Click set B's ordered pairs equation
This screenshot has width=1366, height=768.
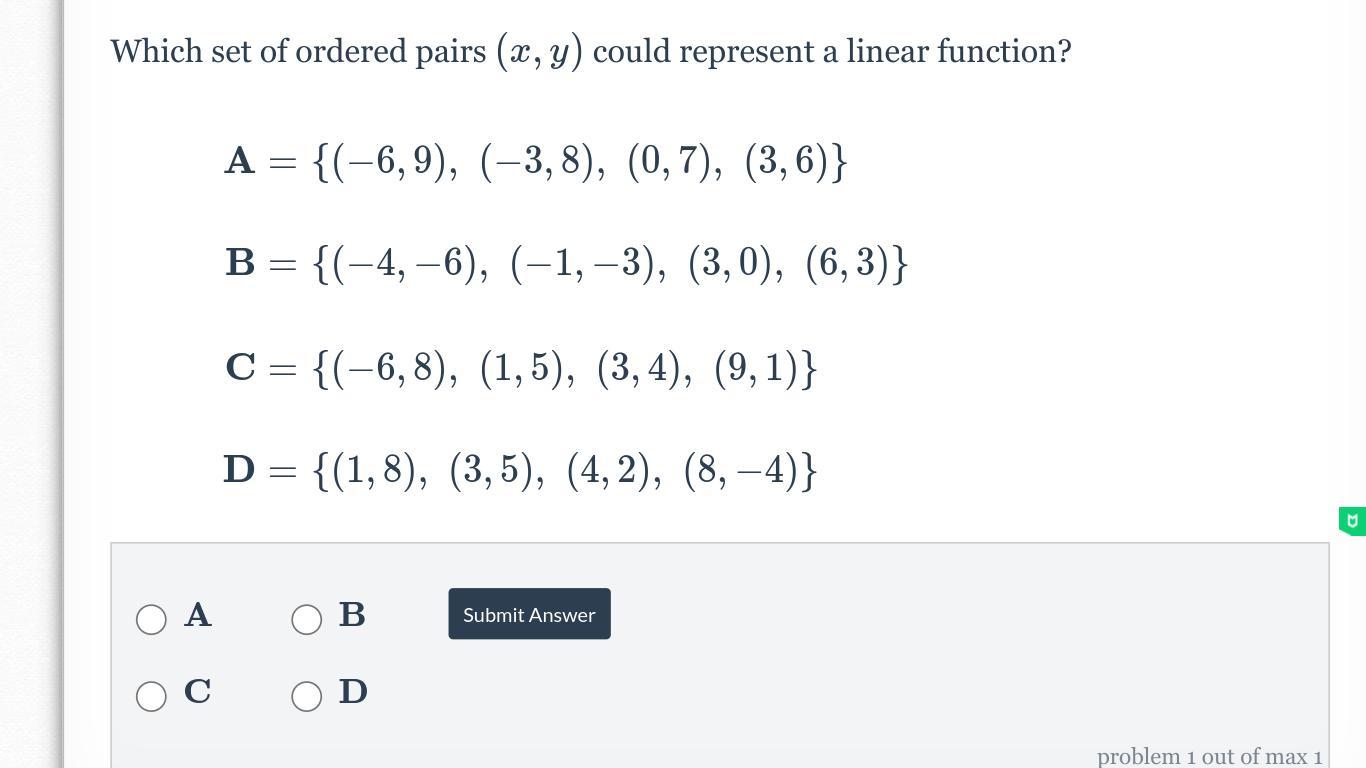(x=566, y=263)
